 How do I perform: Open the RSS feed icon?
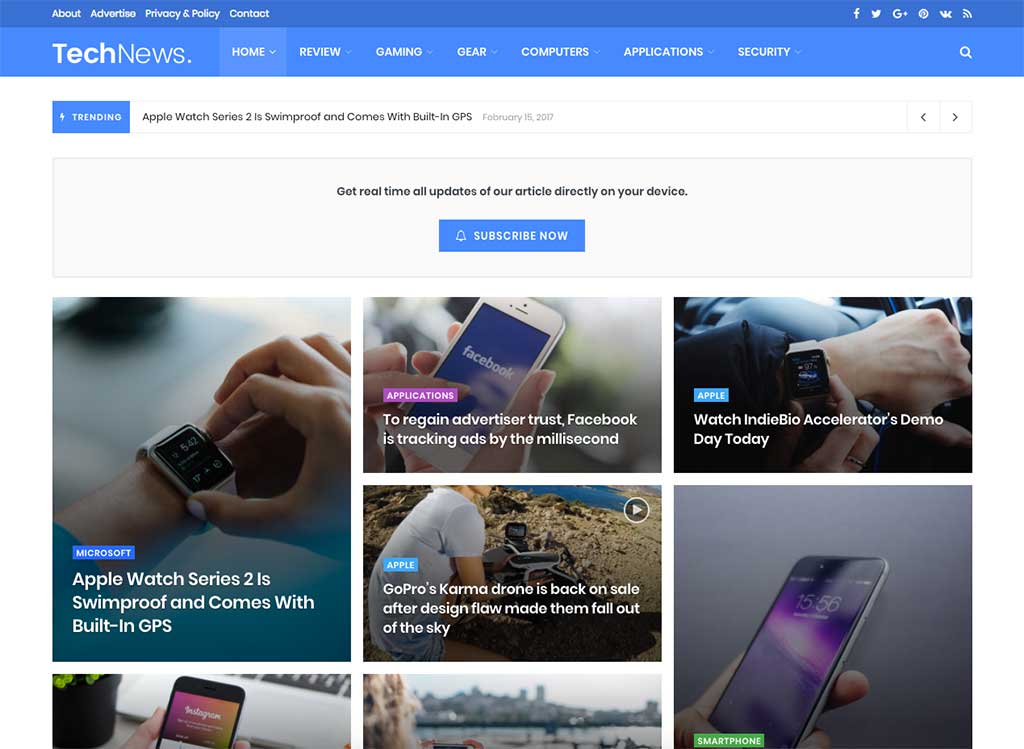pyautogui.click(x=967, y=13)
